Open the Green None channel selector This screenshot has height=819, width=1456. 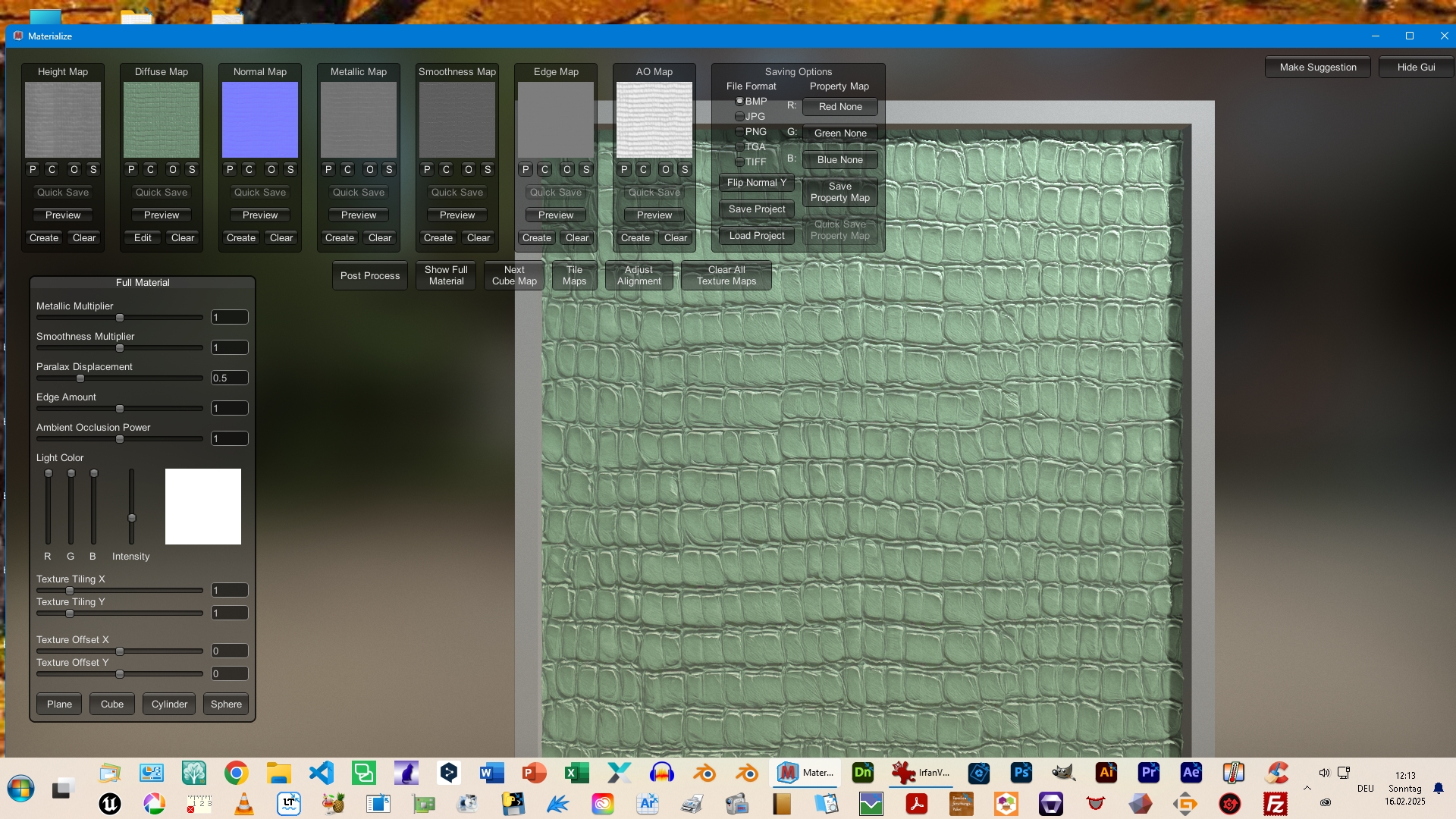839,133
